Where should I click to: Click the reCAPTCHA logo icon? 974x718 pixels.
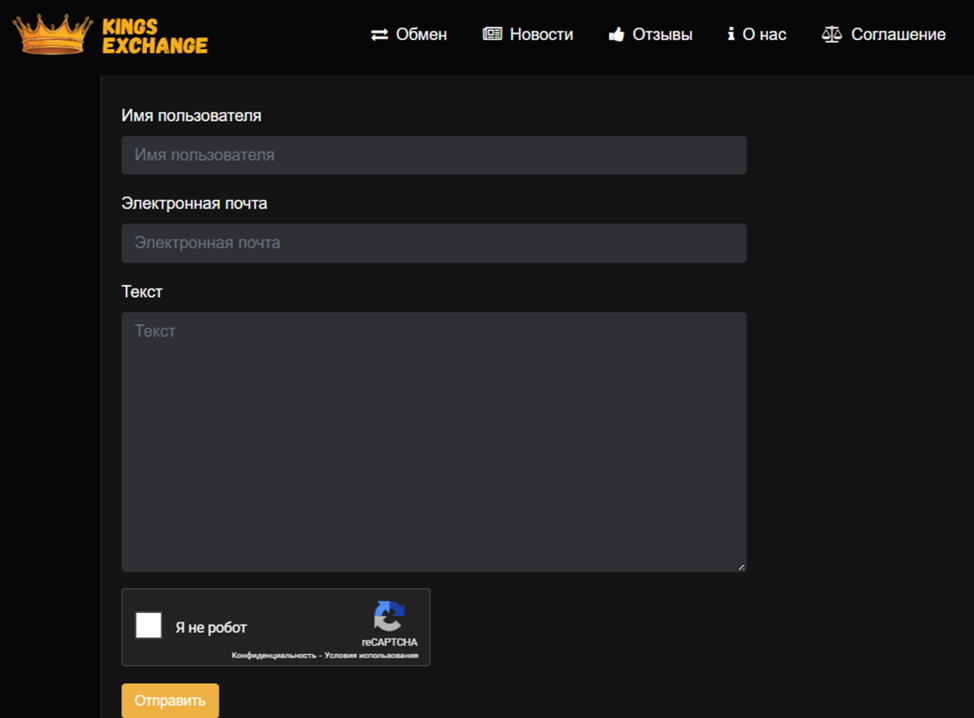[x=389, y=616]
